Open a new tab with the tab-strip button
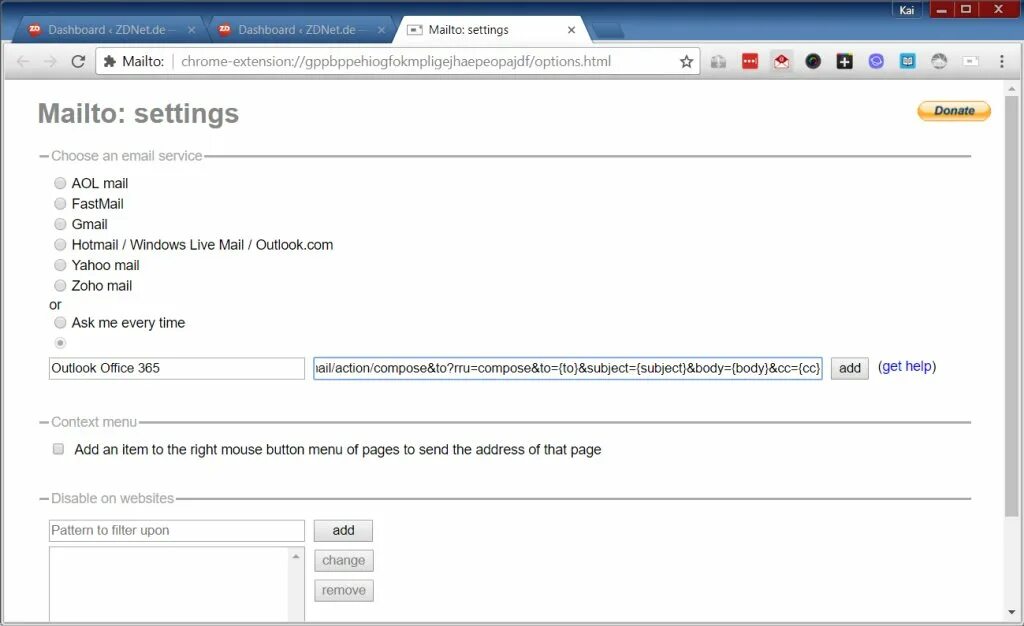Image resolution: width=1024 pixels, height=626 pixels. [x=609, y=30]
